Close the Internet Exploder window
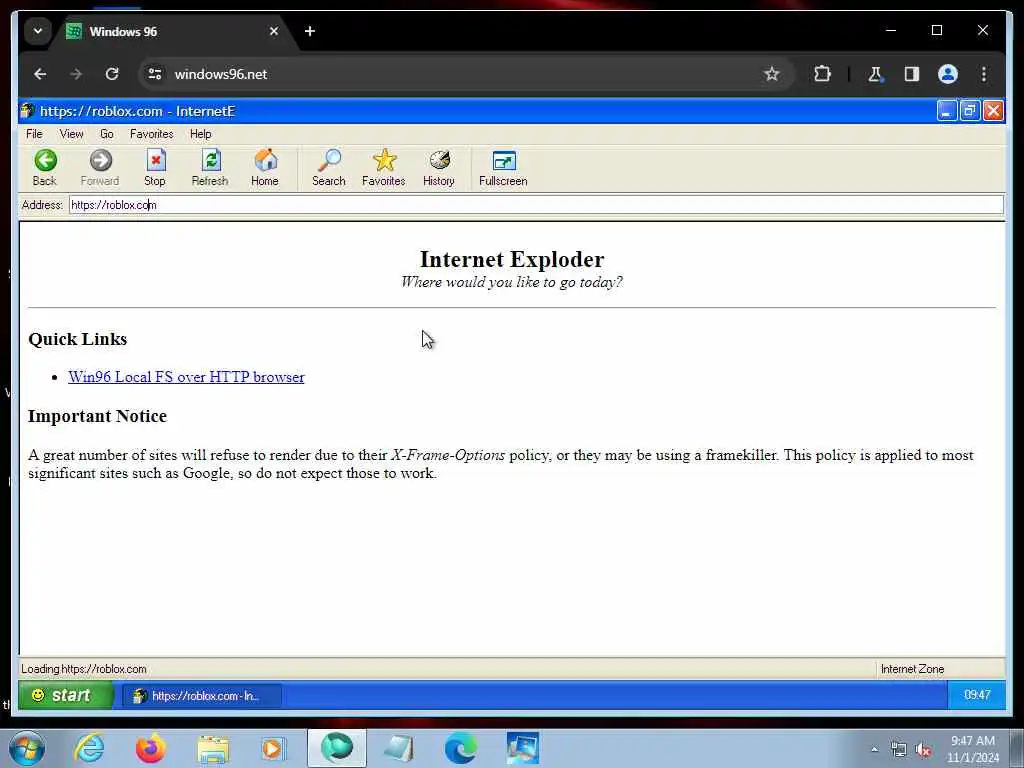1024x768 pixels. 993,111
